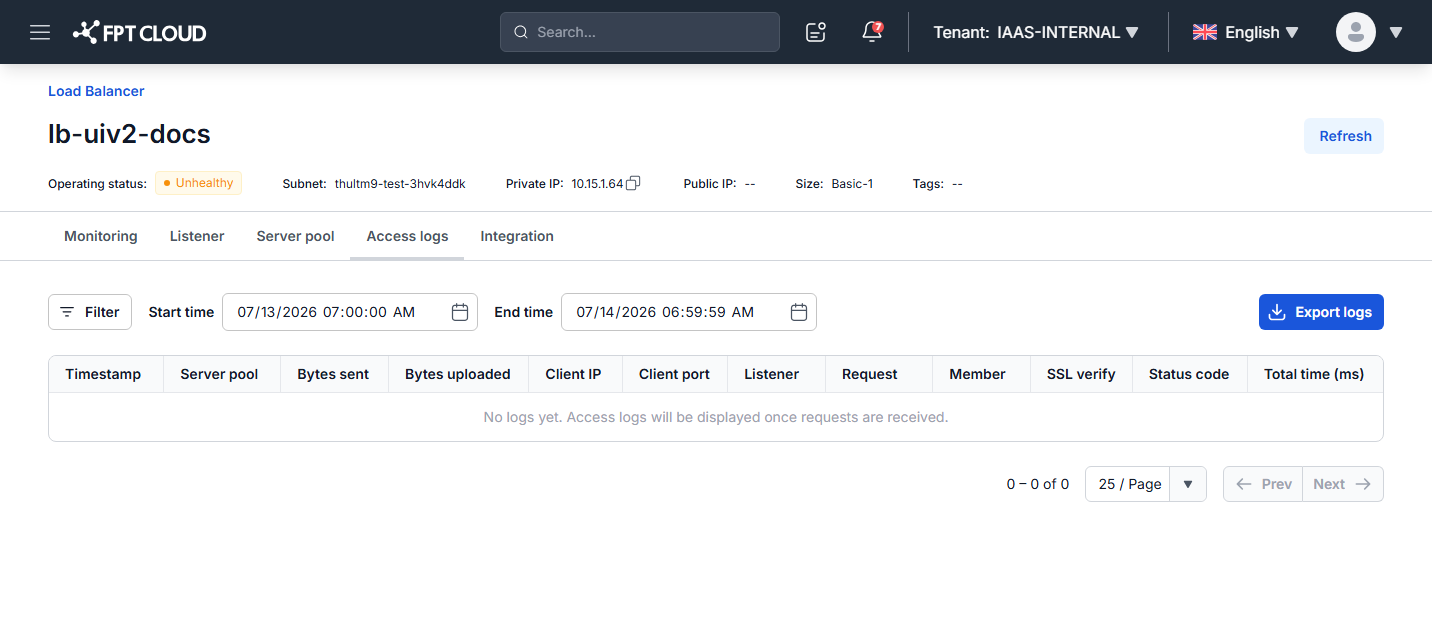
Task: Expand the Tenant IAAS-INTERNAL dropdown
Action: (x=1036, y=32)
